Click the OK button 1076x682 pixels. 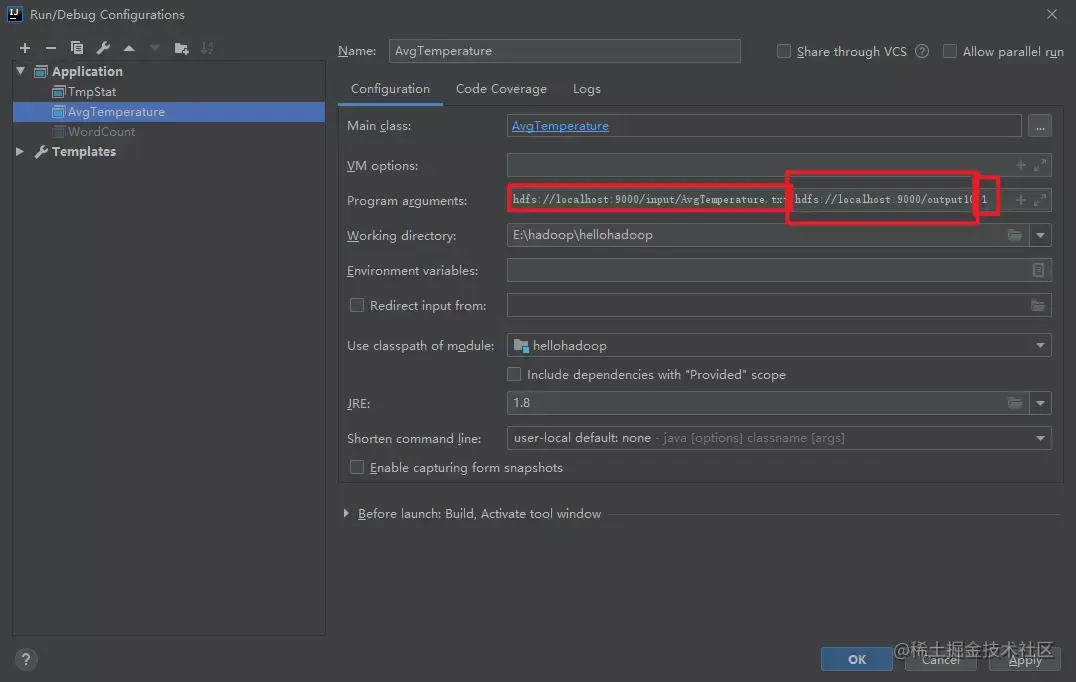(x=857, y=659)
